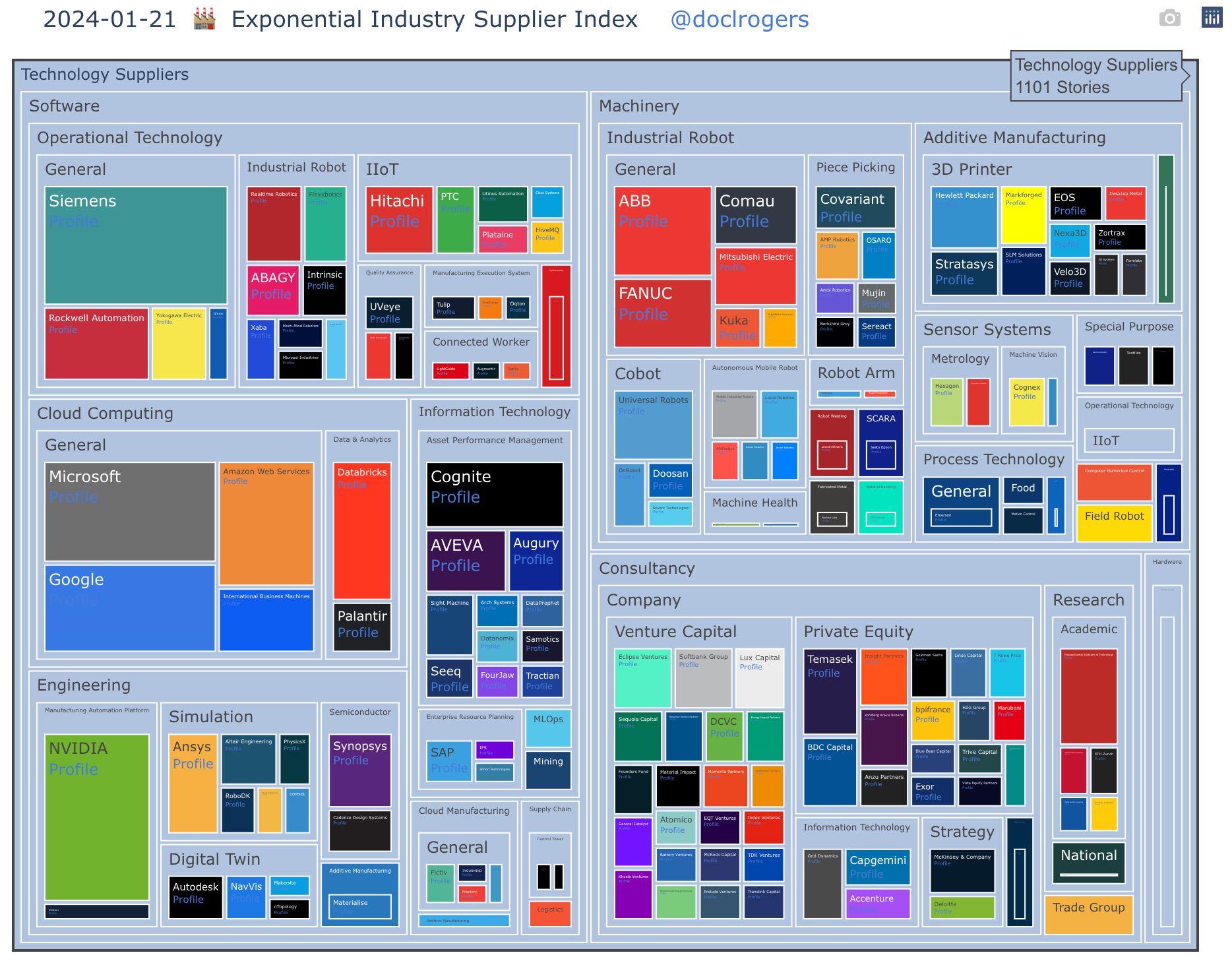1232x959 pixels.
Task: Select the Eclipse Ventures tile
Action: (642, 678)
